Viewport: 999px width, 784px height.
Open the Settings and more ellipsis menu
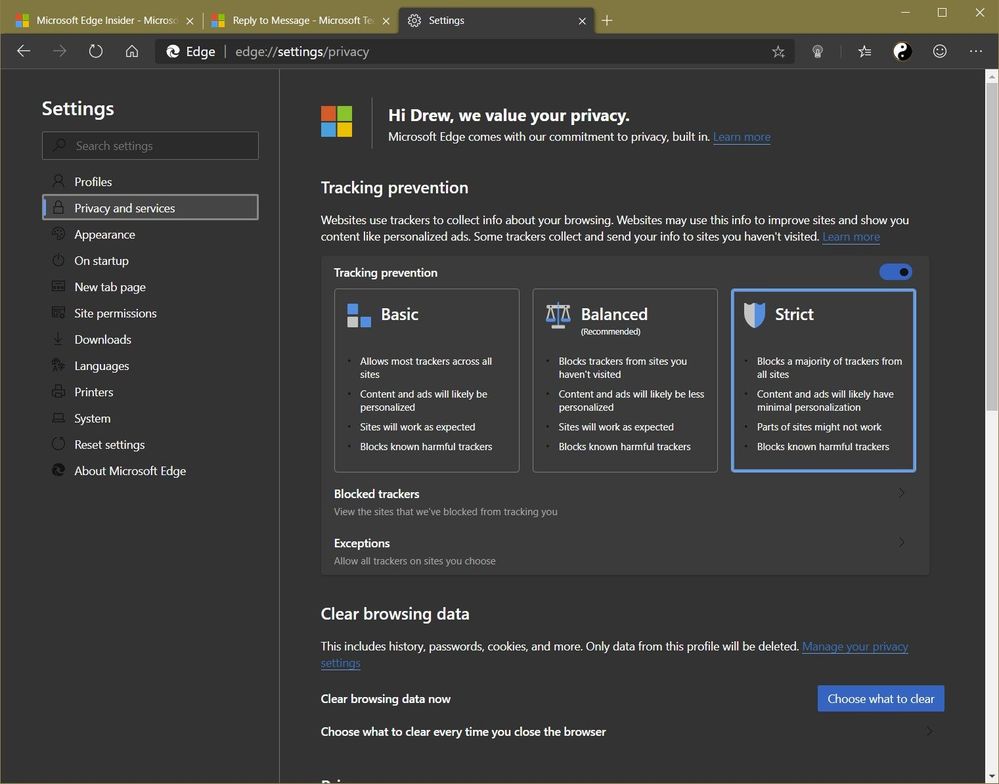pos(975,52)
